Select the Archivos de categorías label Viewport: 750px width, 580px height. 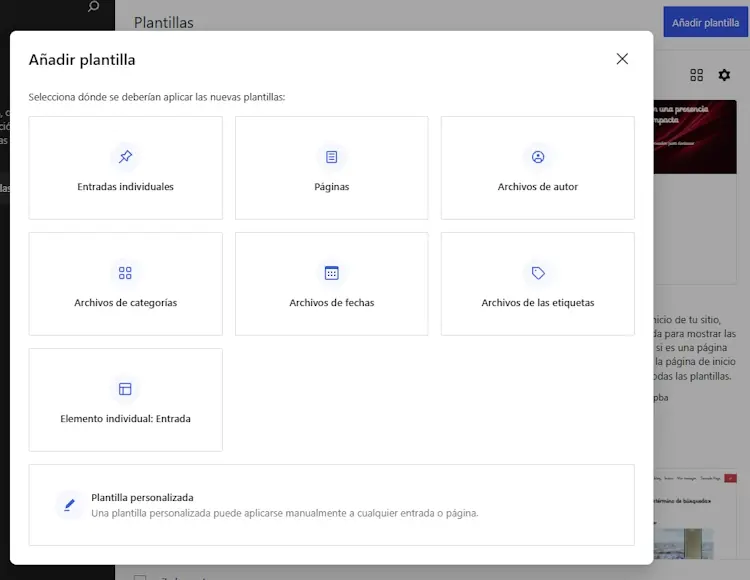(x=125, y=303)
